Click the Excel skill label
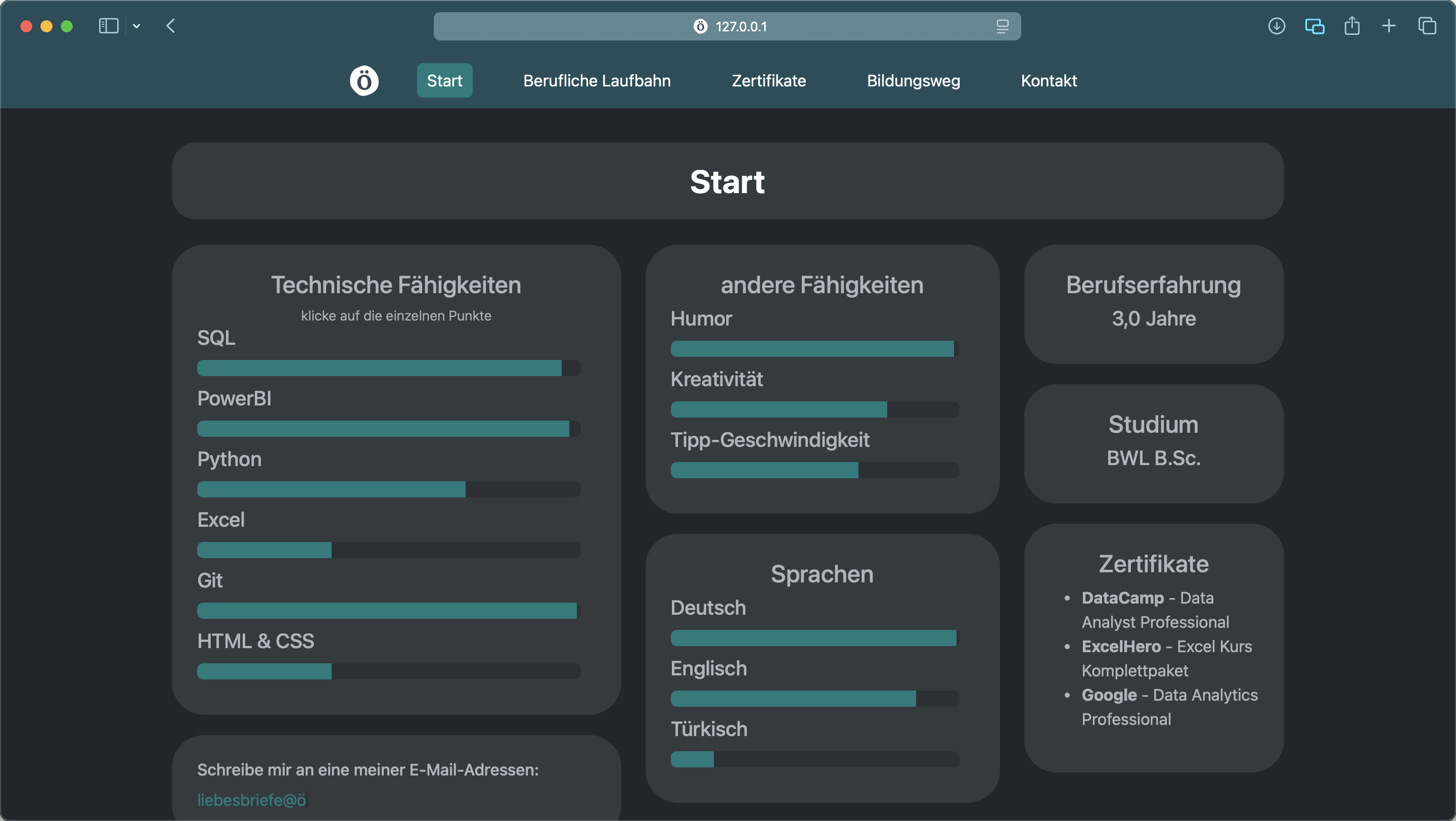1456x821 pixels. [x=221, y=520]
